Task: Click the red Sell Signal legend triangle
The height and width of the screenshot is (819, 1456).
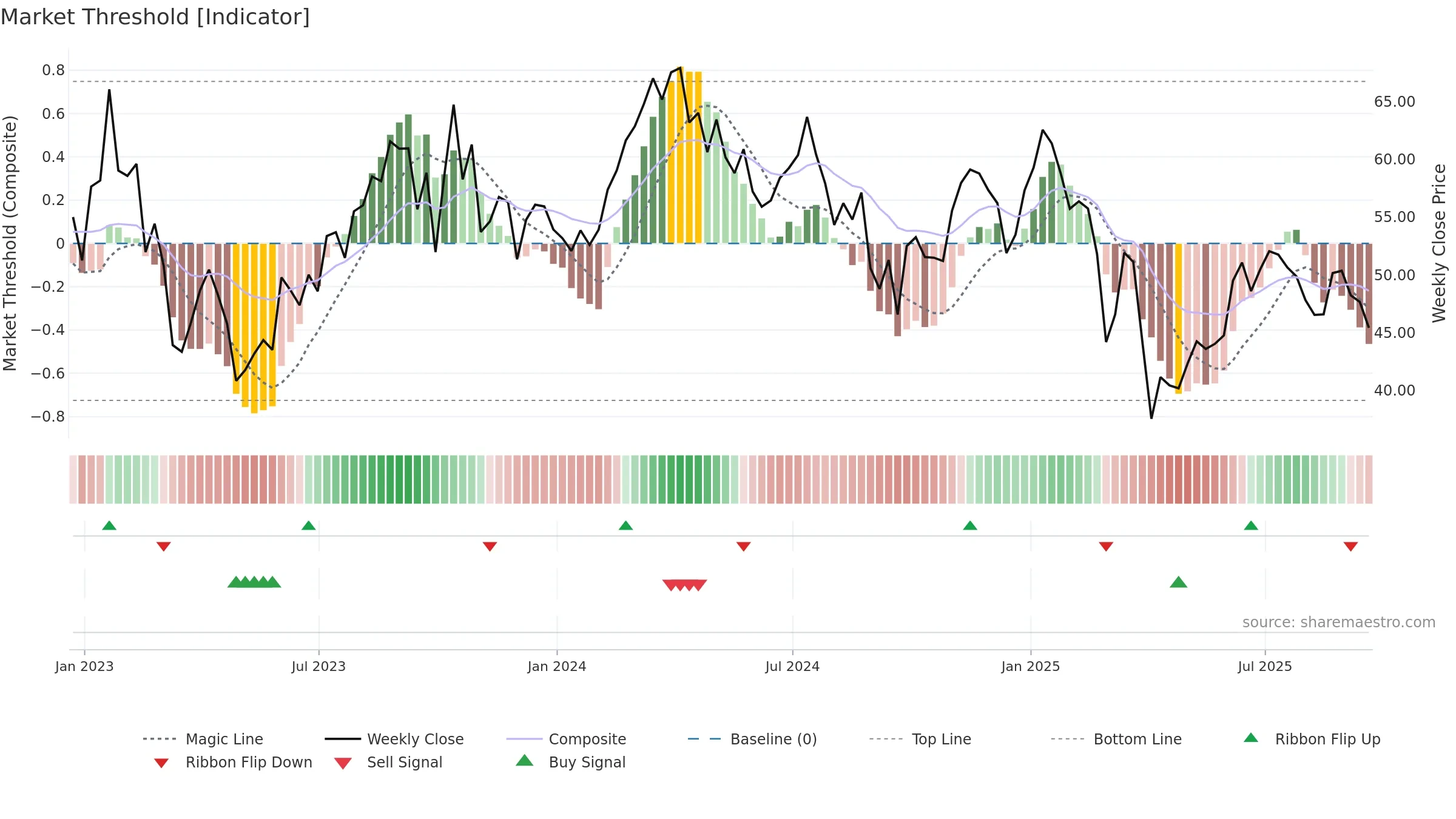Action: click(x=343, y=763)
